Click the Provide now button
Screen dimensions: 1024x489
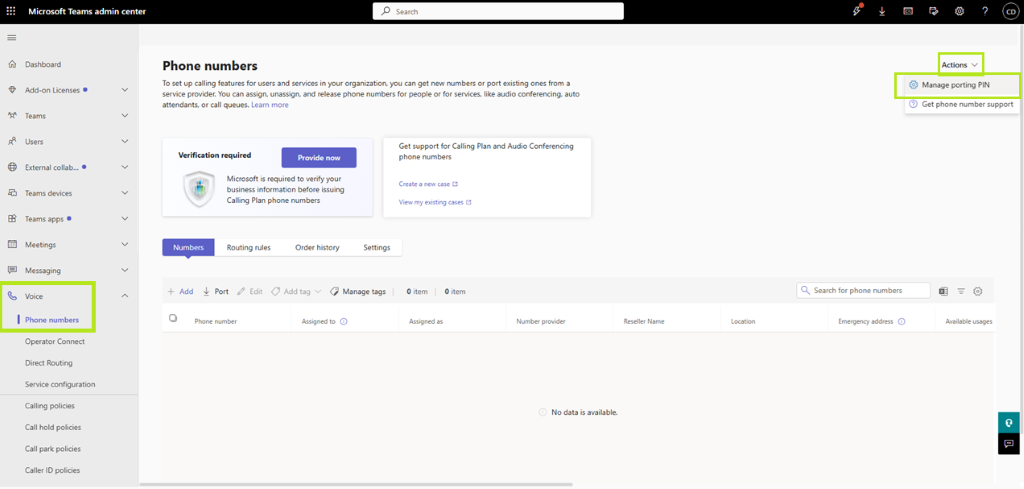pyautogui.click(x=319, y=158)
